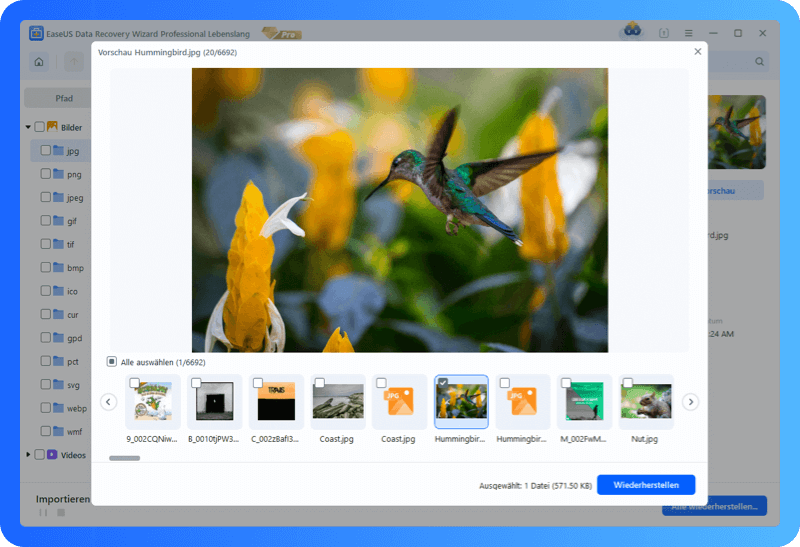The width and height of the screenshot is (800, 547).
Task: Expand the Videos tree node
Action: 29,455
